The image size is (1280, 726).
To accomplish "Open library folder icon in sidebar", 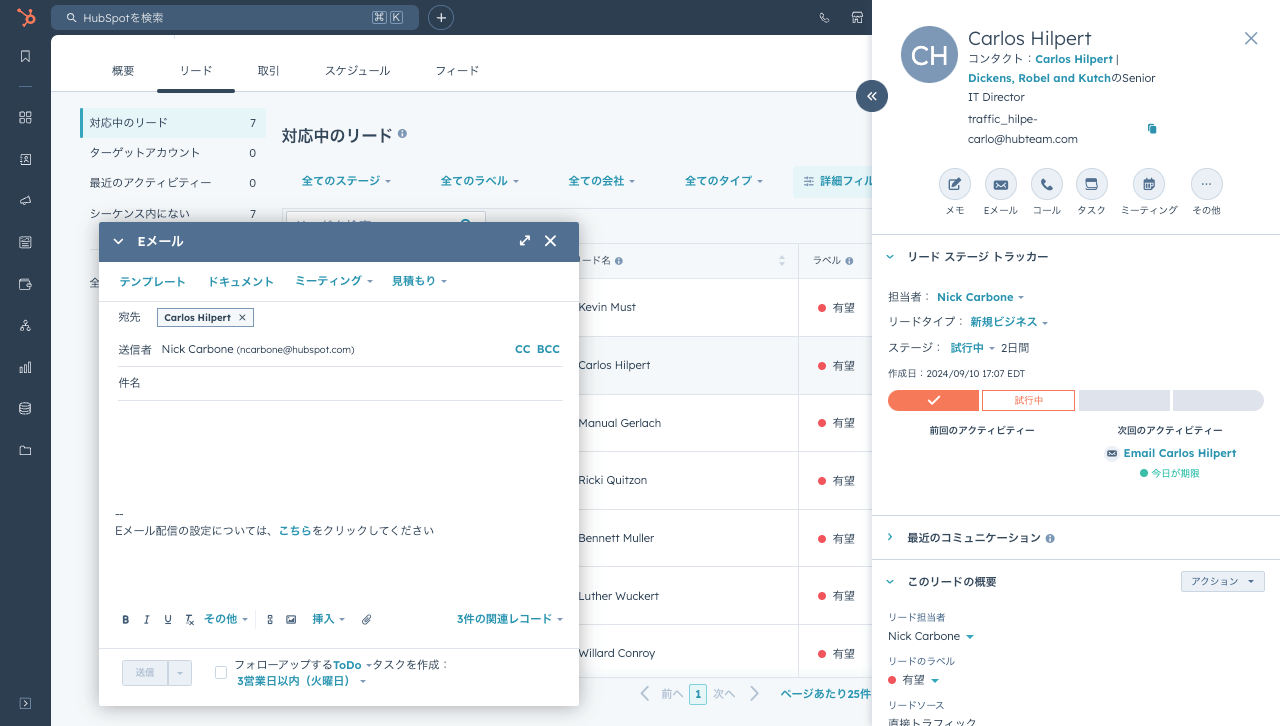I will pyautogui.click(x=26, y=450).
